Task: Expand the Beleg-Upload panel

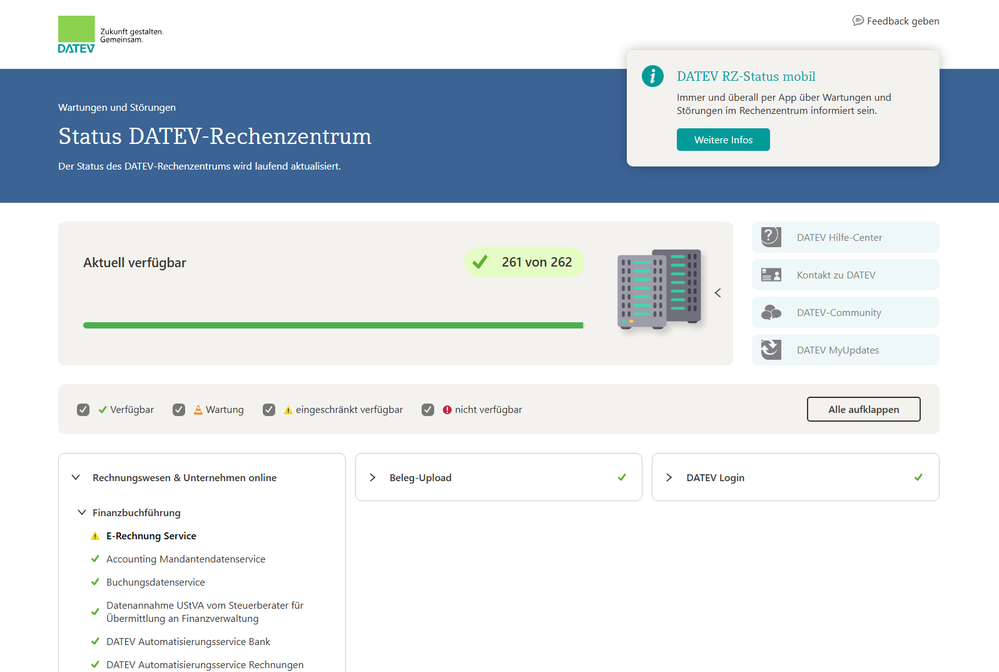Action: pos(373,477)
